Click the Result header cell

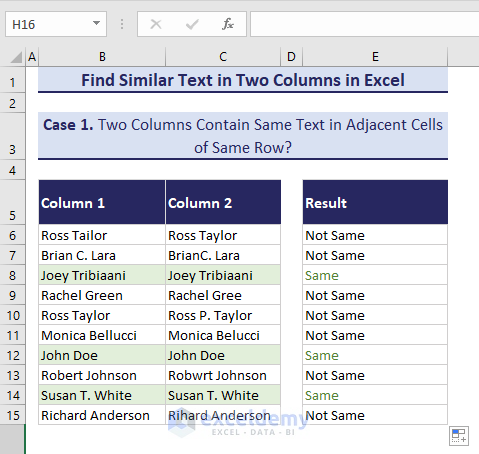pyautogui.click(x=375, y=202)
